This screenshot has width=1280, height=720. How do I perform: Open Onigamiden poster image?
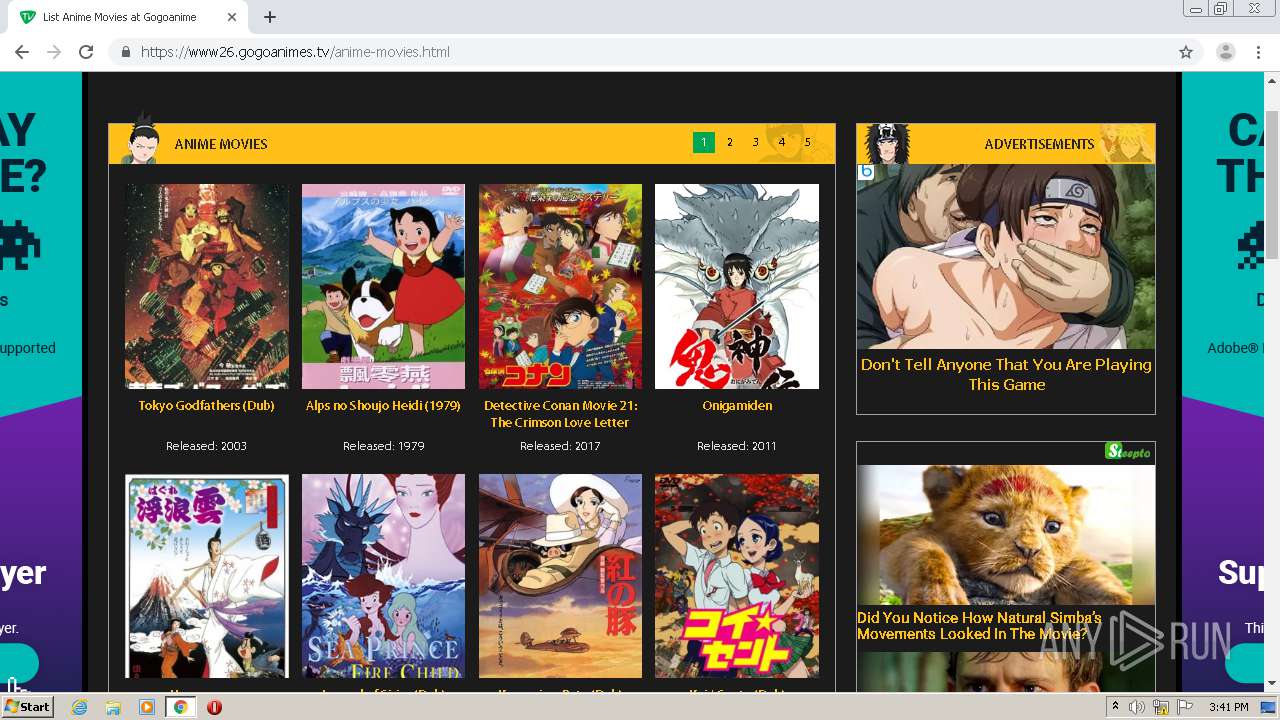(737, 286)
